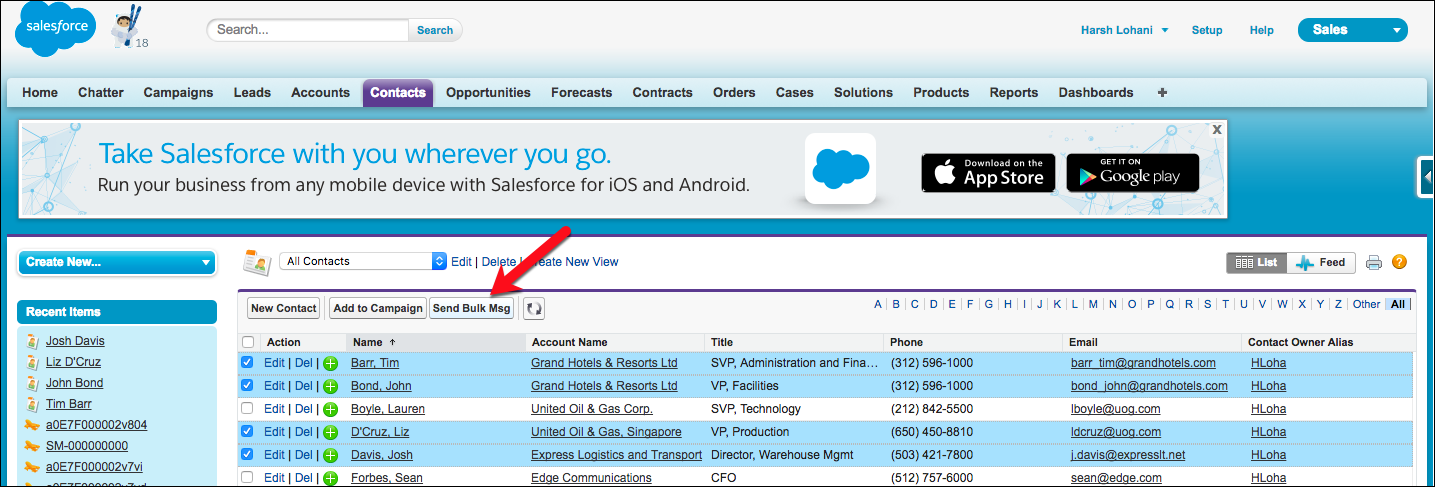This screenshot has height=487, width=1435.
Task: Click Download on the App Store badge
Action: (988, 172)
